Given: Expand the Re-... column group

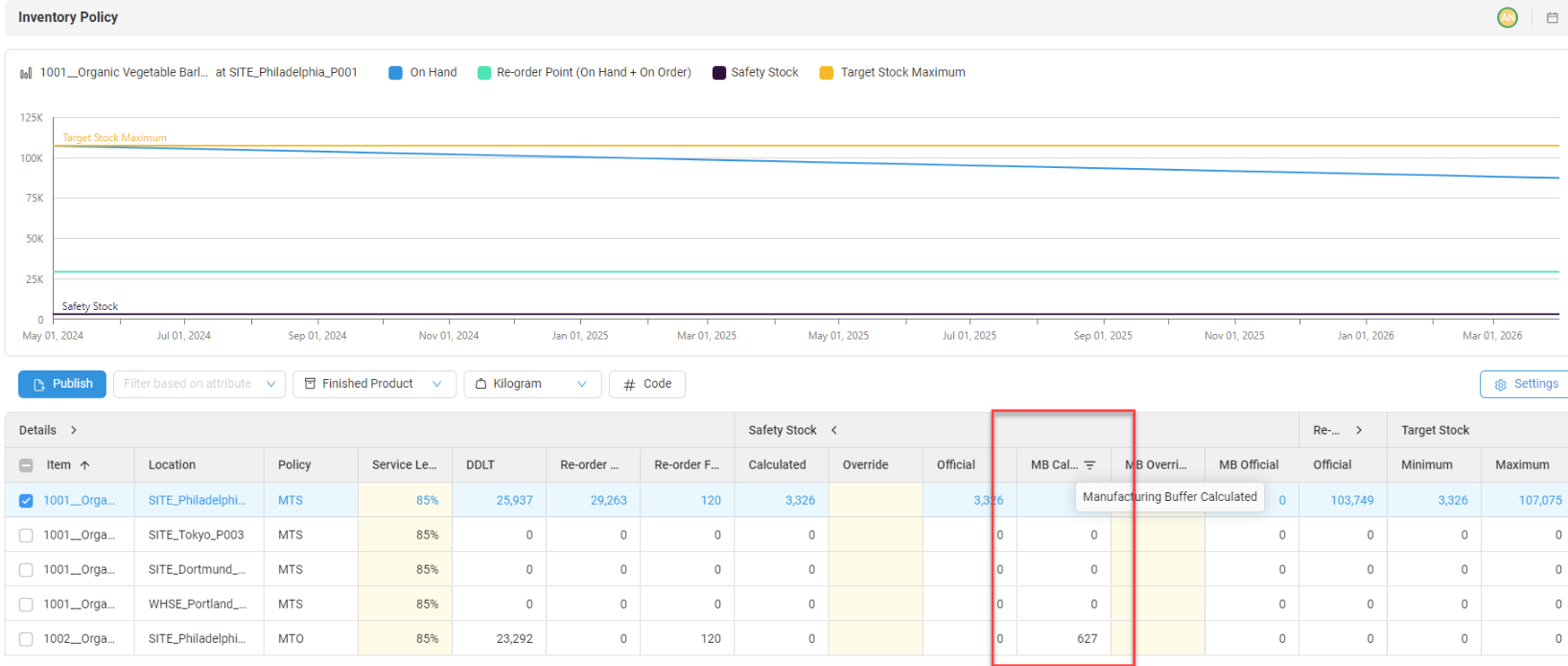Looking at the screenshot, I should coord(1359,430).
